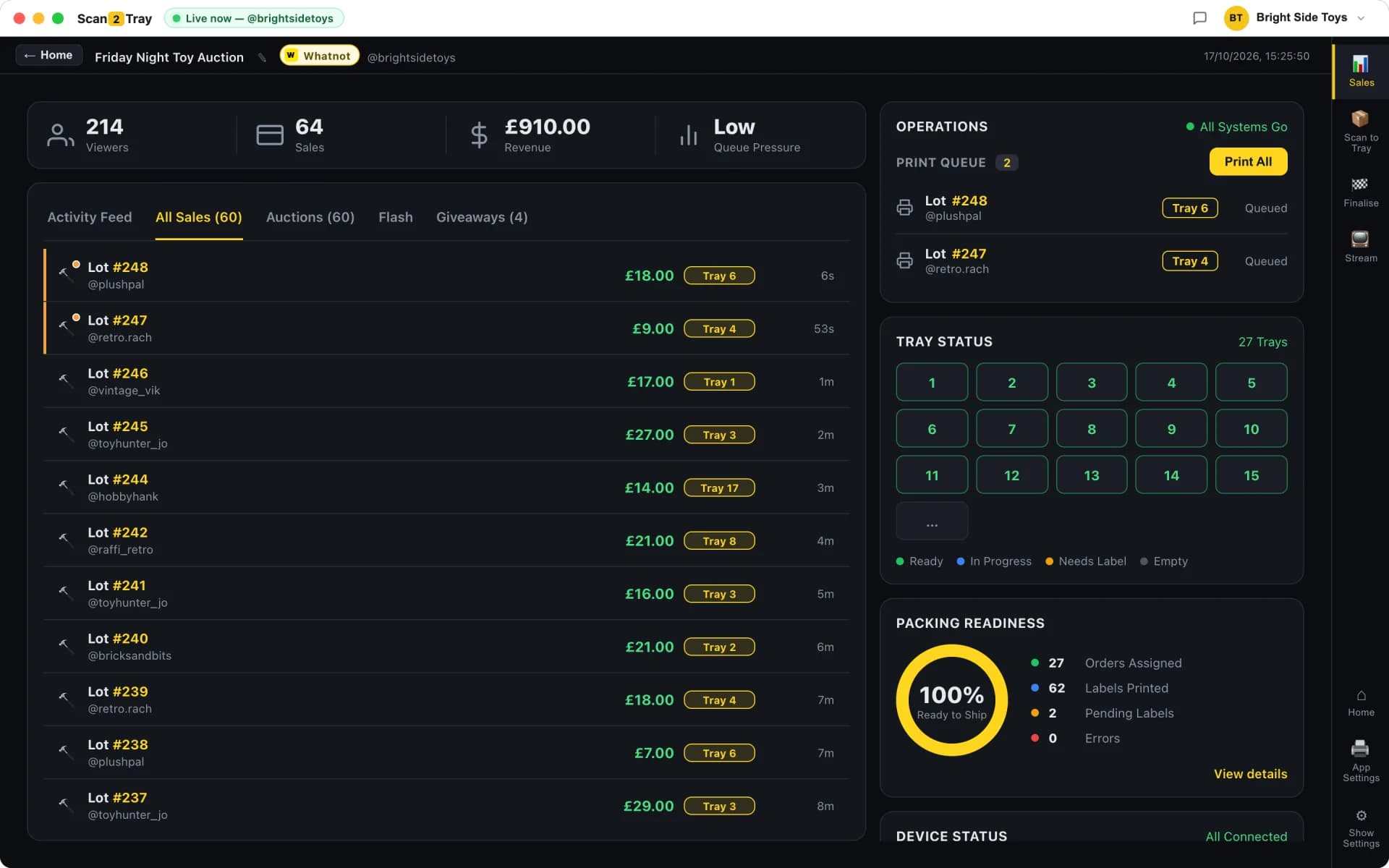Open Scan to Tray sidebar icon
1389x868 pixels.
coord(1360,130)
